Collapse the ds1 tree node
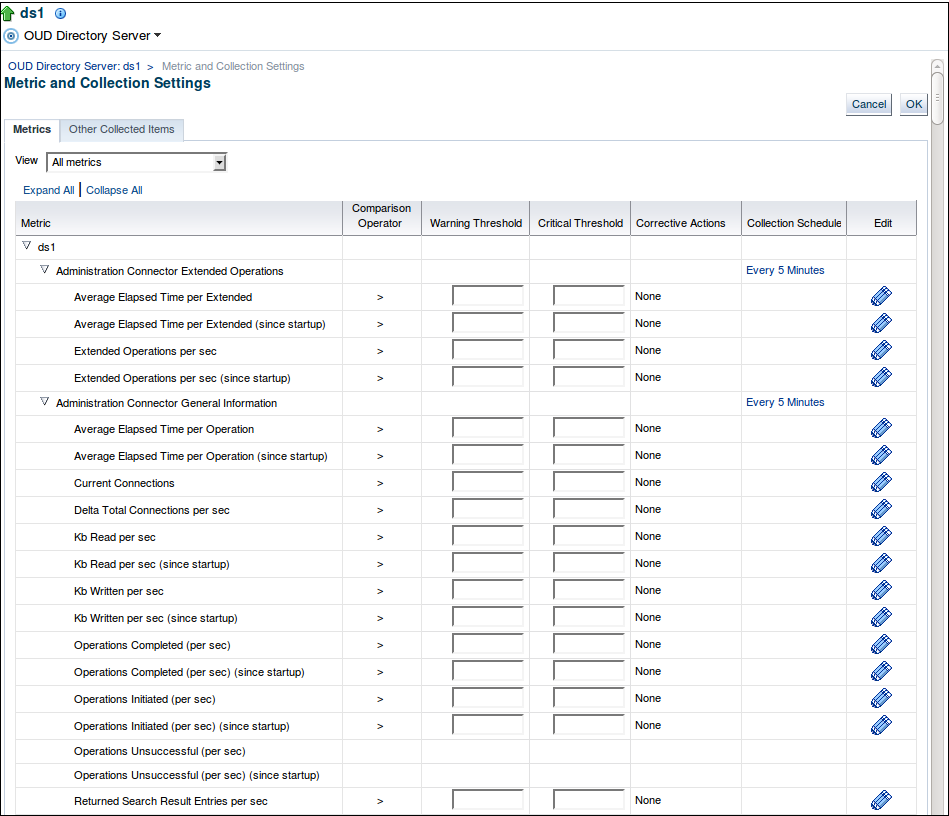The image size is (949, 816). (x=26, y=245)
